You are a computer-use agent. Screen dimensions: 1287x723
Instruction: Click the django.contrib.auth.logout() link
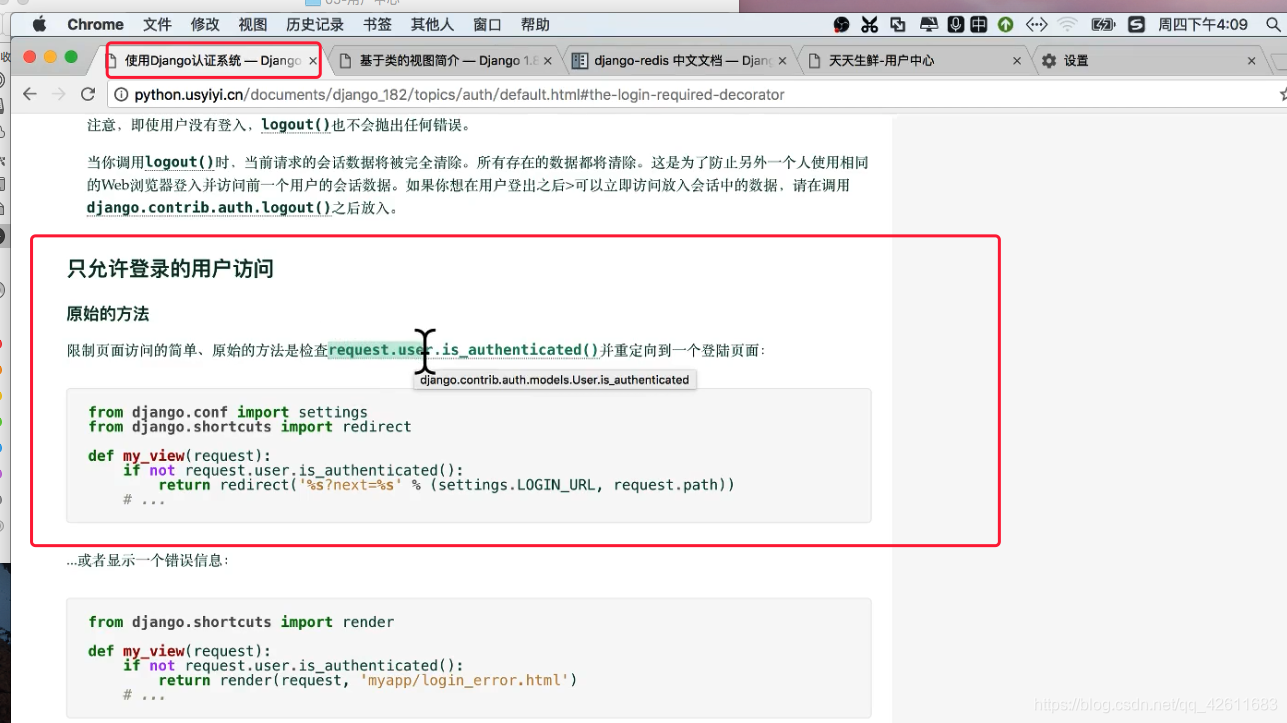[x=209, y=208]
